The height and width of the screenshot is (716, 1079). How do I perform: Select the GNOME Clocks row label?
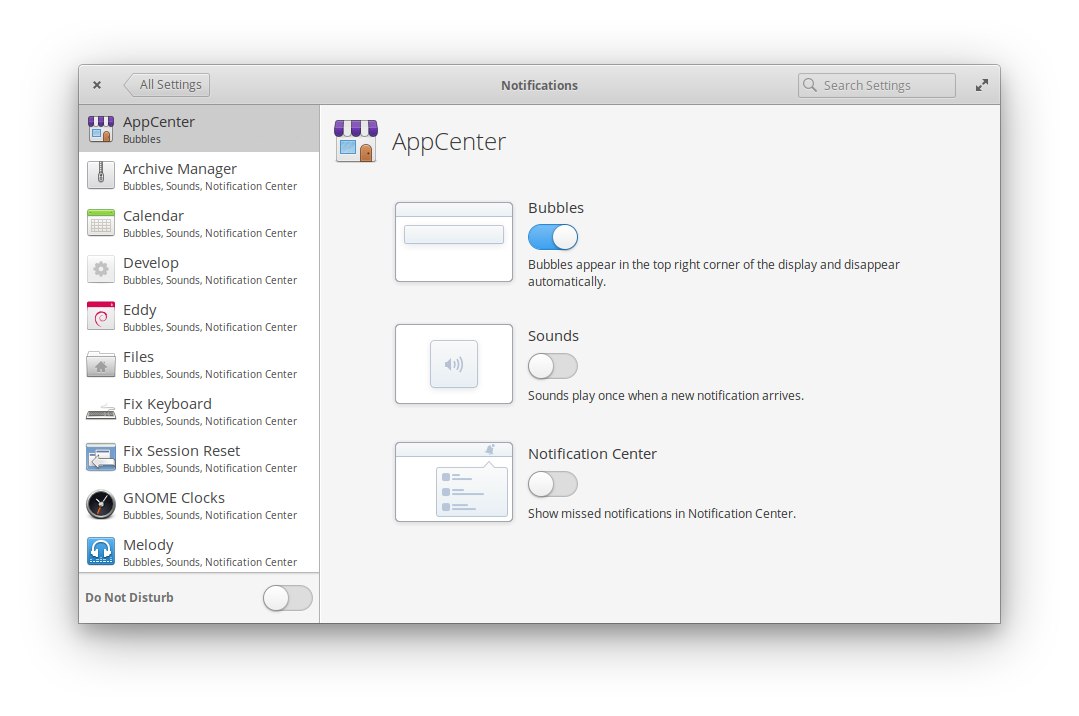[174, 498]
